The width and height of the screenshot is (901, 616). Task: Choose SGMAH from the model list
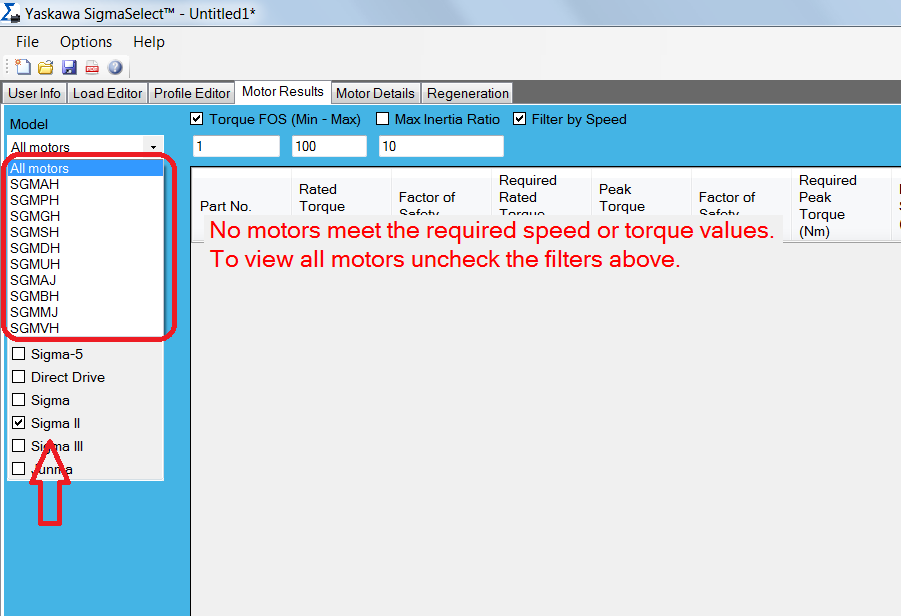pyautogui.click(x=86, y=184)
